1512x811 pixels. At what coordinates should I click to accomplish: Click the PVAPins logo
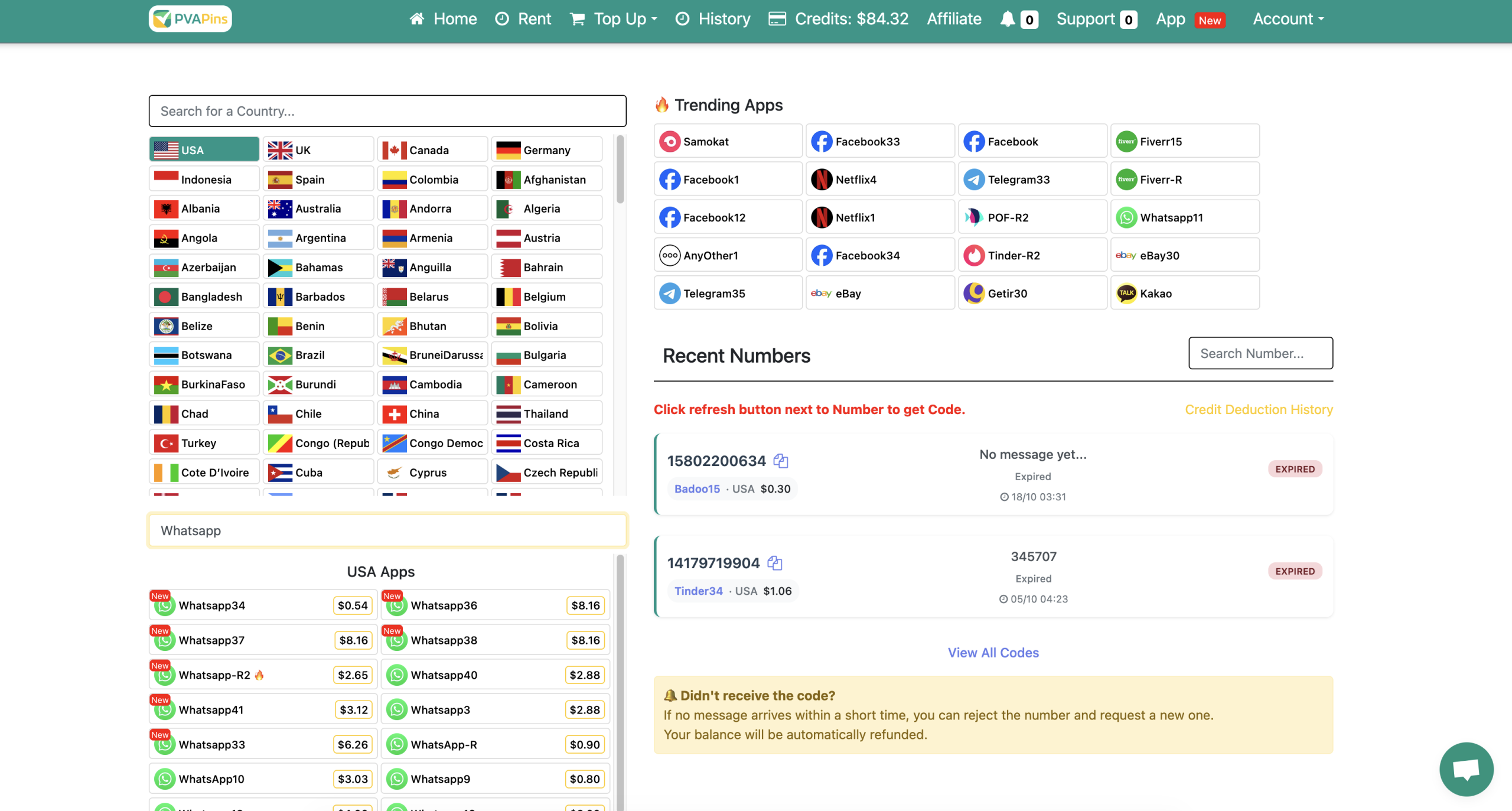tap(190, 19)
